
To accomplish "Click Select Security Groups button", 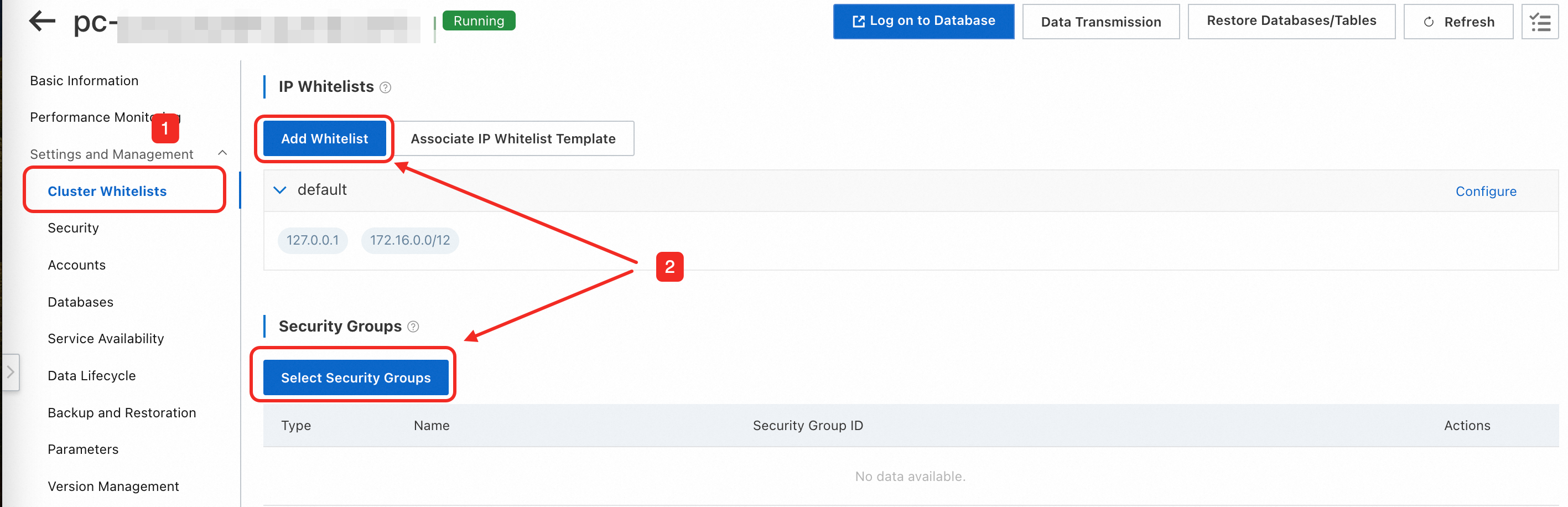I will point(356,378).
